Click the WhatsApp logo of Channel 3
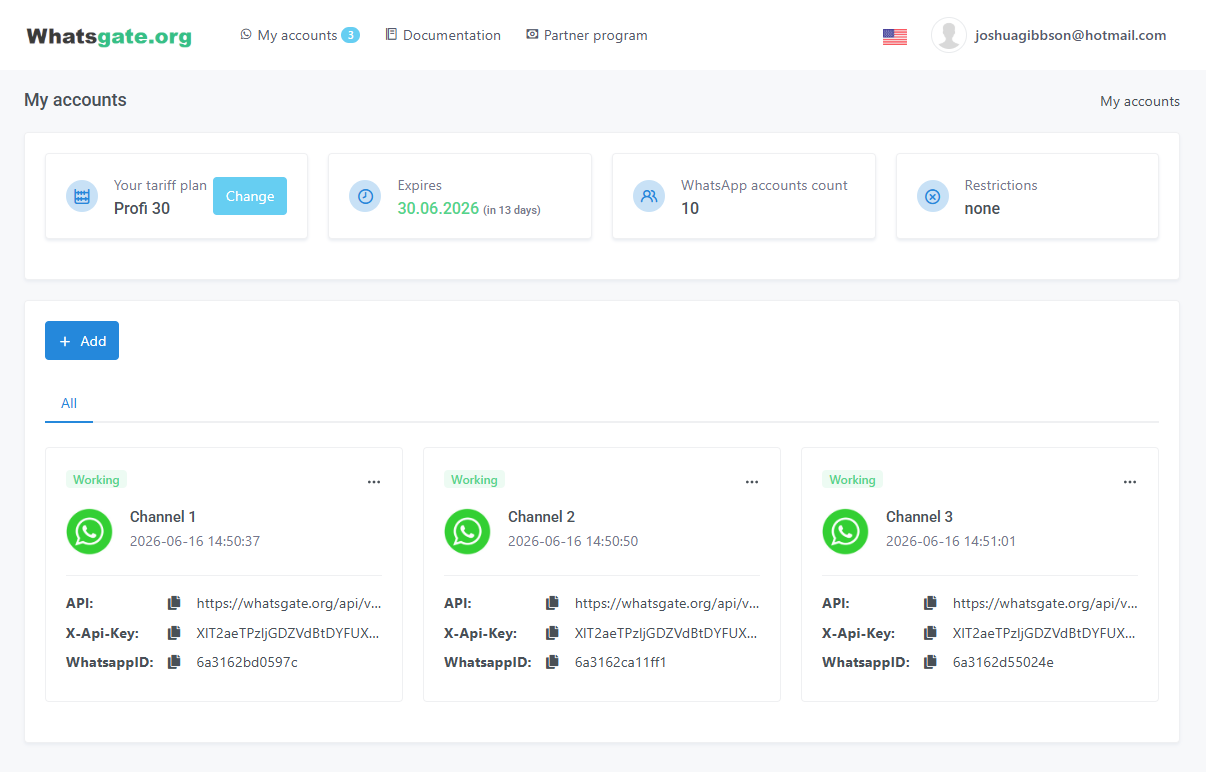Screen dimensions: 1206x772 846,531
